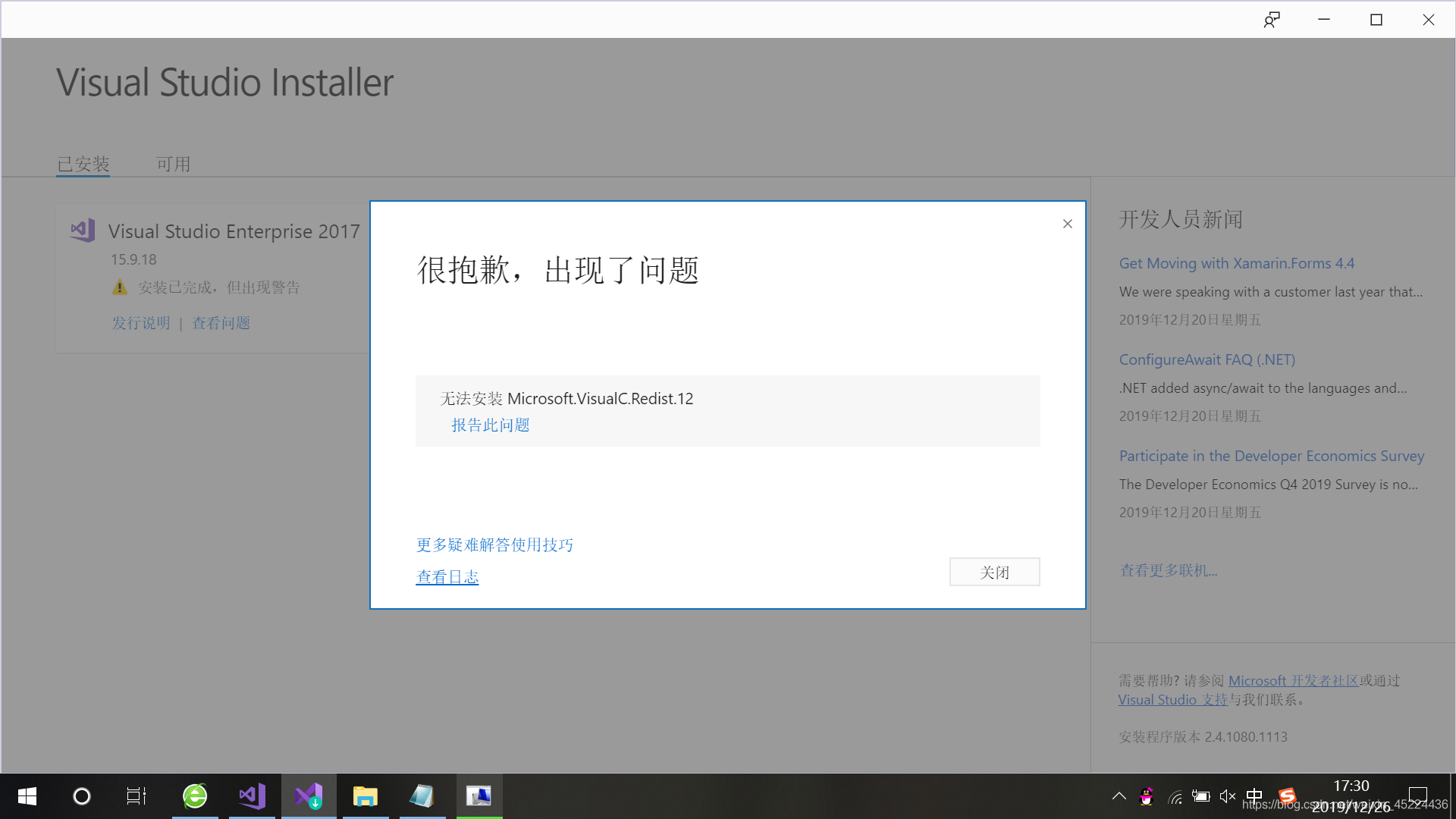The width and height of the screenshot is (1456, 819).
Task: Open the QQ penguin icon in system tray
Action: (1147, 796)
